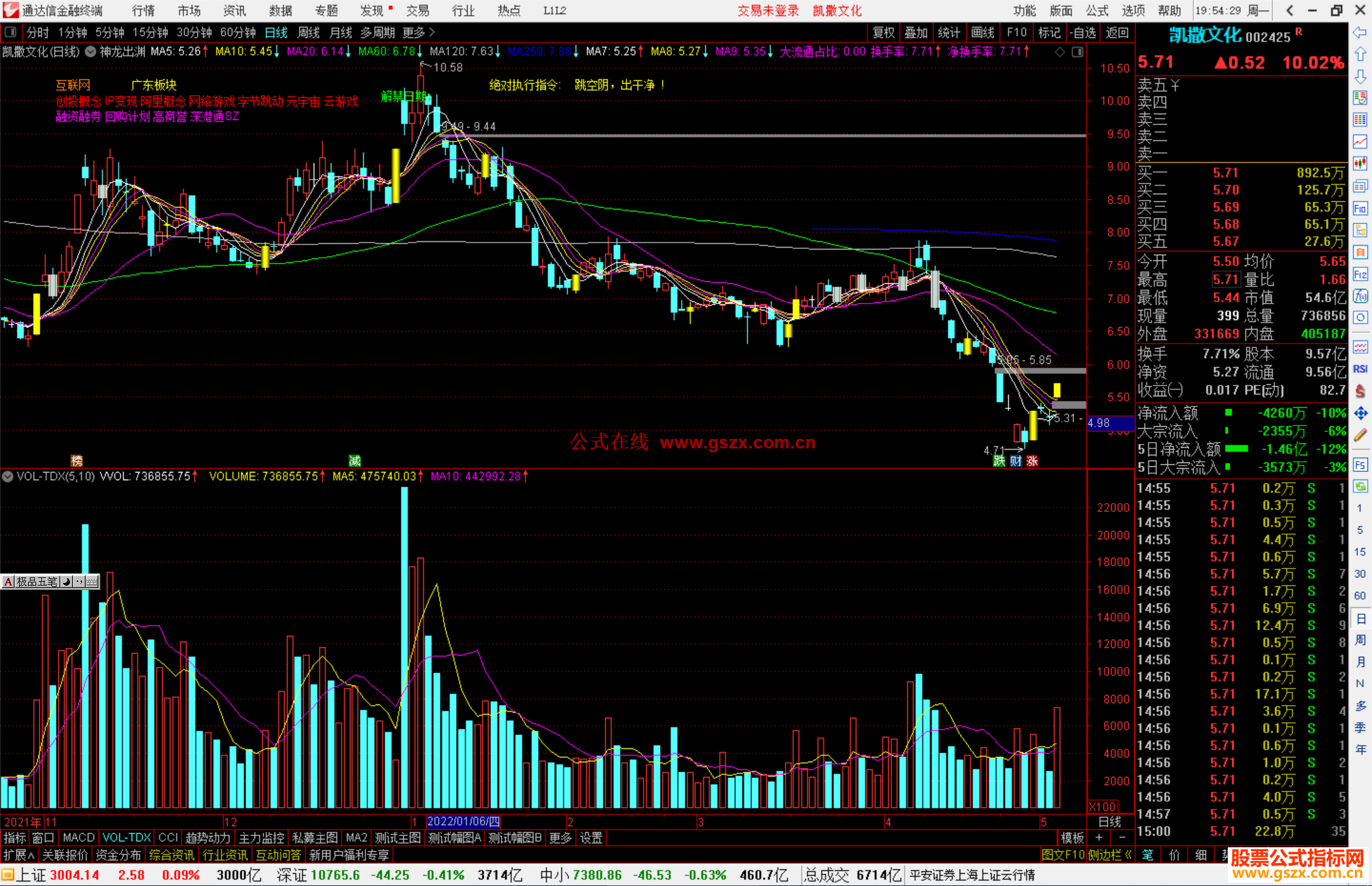This screenshot has height=886, width=1372.
Task: Collapse the 侧边栏 sidebar
Action: [1110, 855]
